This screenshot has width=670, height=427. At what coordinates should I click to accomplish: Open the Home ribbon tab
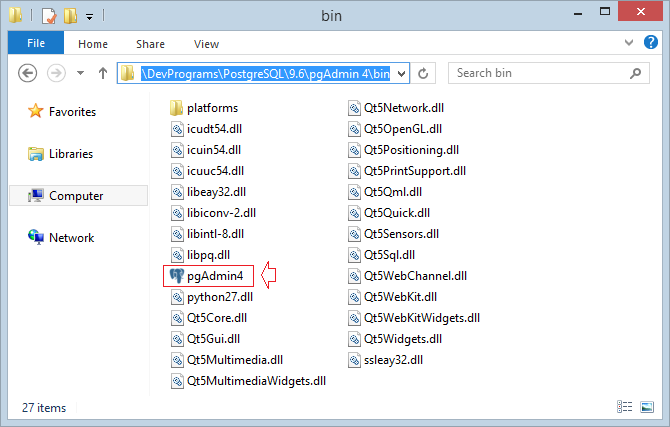click(93, 44)
